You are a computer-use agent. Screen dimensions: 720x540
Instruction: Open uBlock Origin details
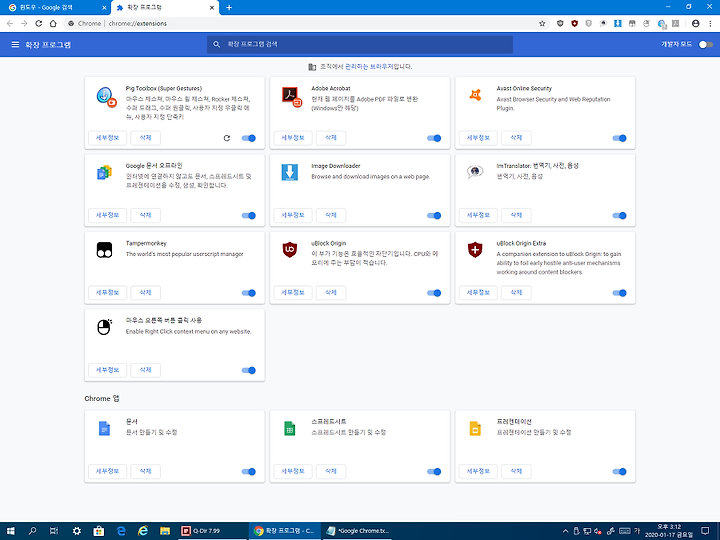pos(293,292)
